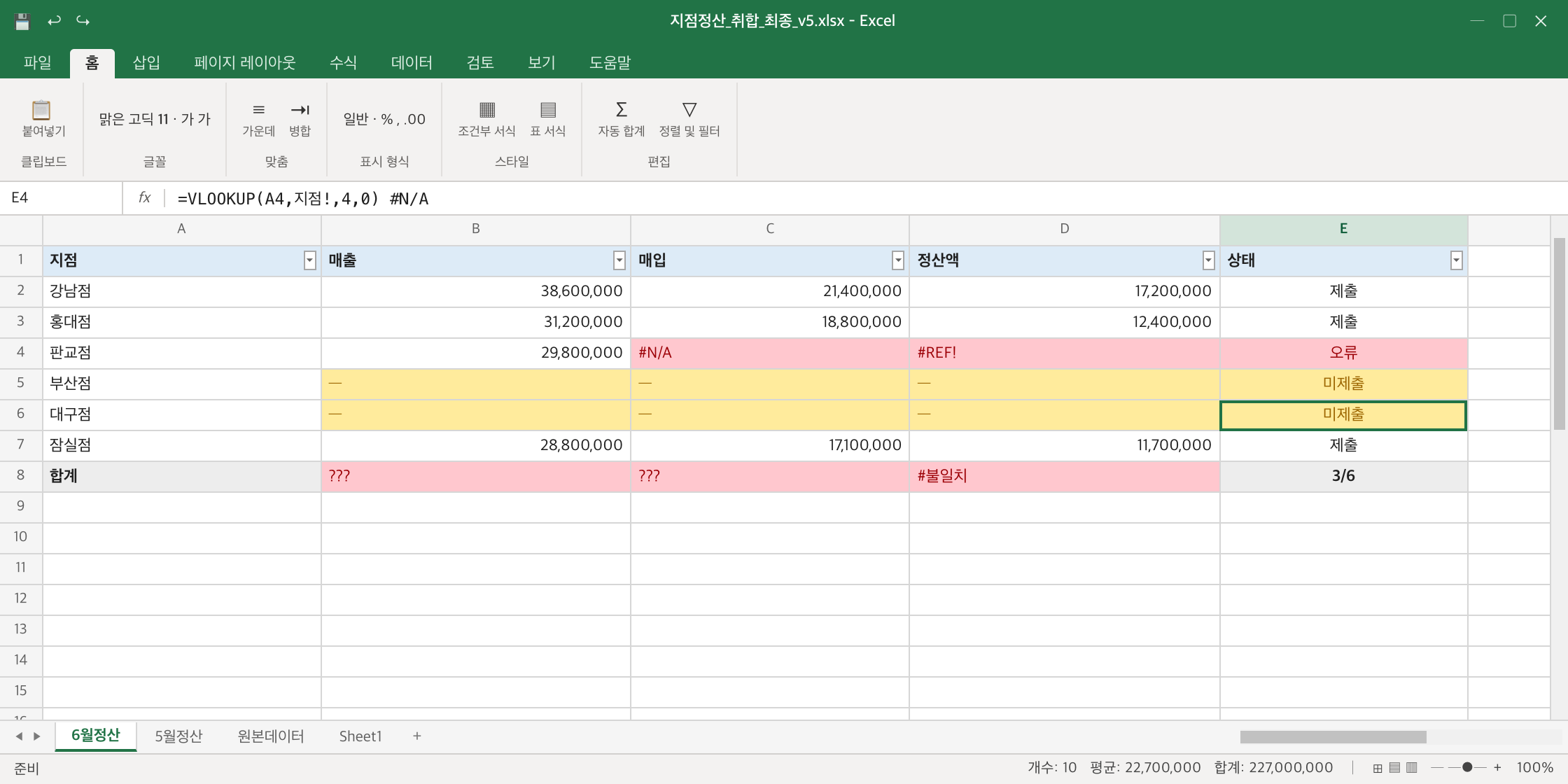Click the zoom out minus icon
Image resolution: width=1568 pixels, height=784 pixels.
click(x=1437, y=768)
